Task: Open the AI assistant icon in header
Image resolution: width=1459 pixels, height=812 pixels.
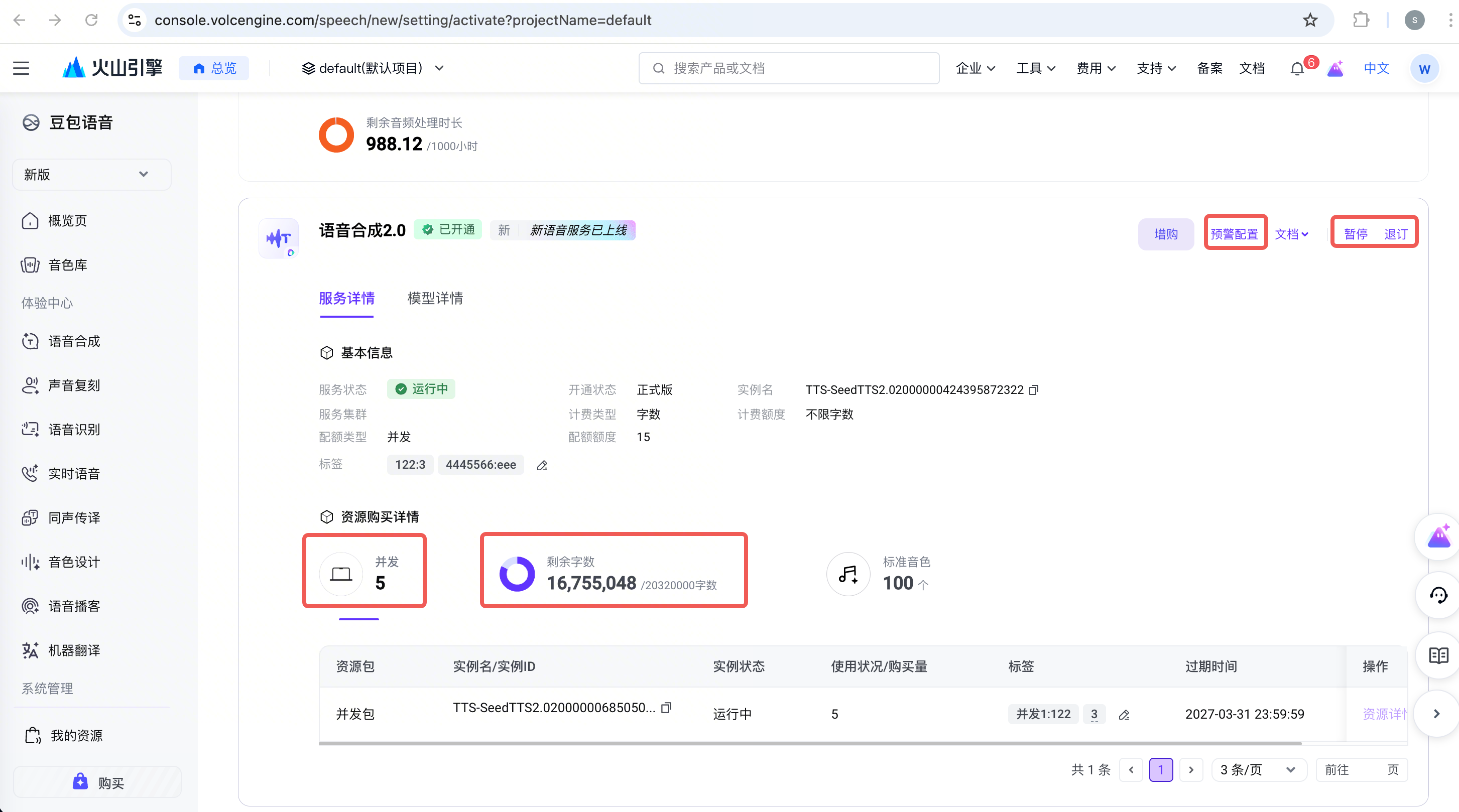Action: [1335, 69]
